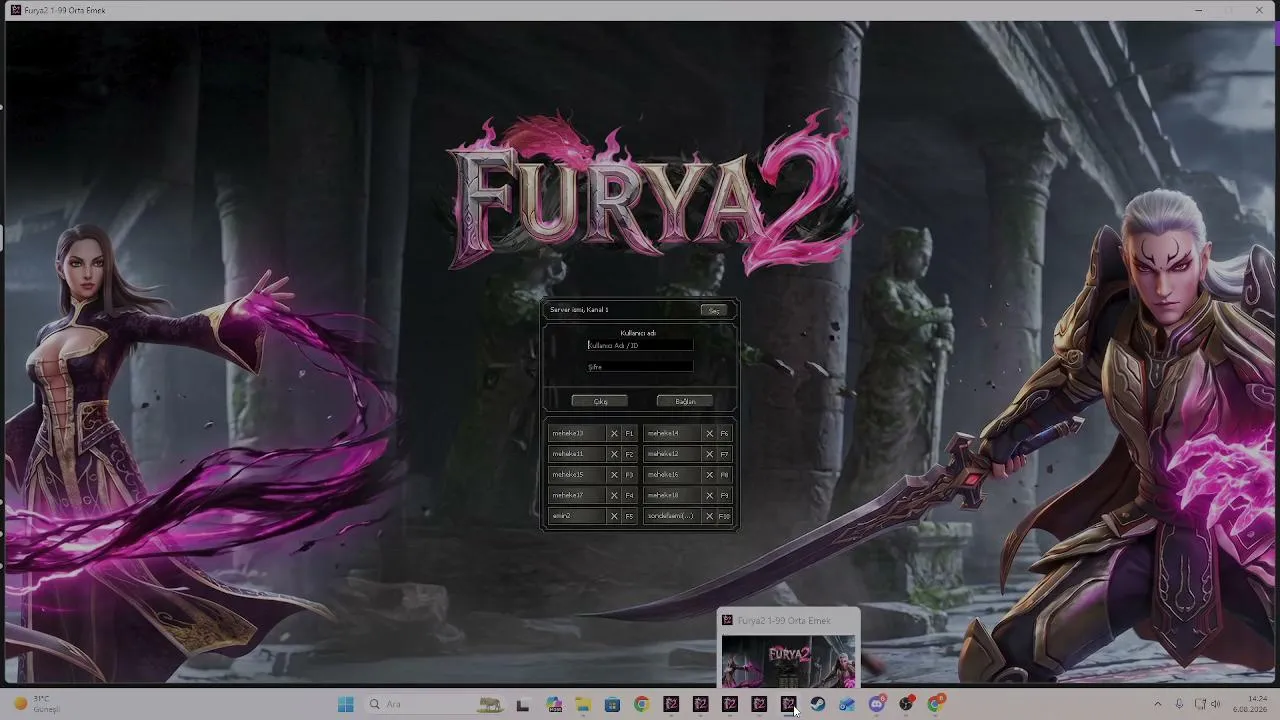Select saved account mehake17
1280x720 pixels.
[x=577, y=495]
